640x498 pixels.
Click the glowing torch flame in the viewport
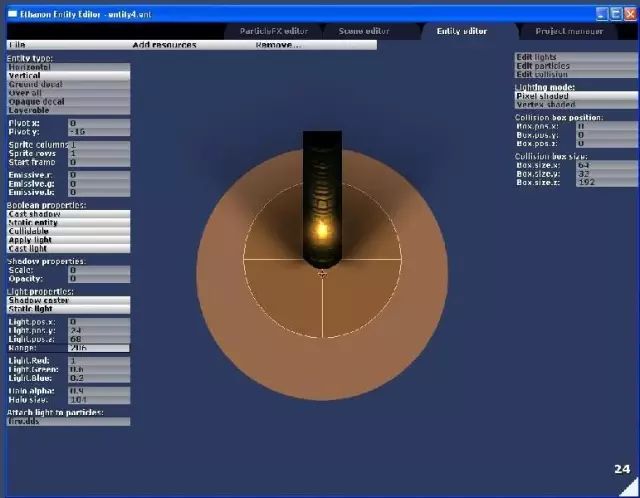(x=322, y=231)
